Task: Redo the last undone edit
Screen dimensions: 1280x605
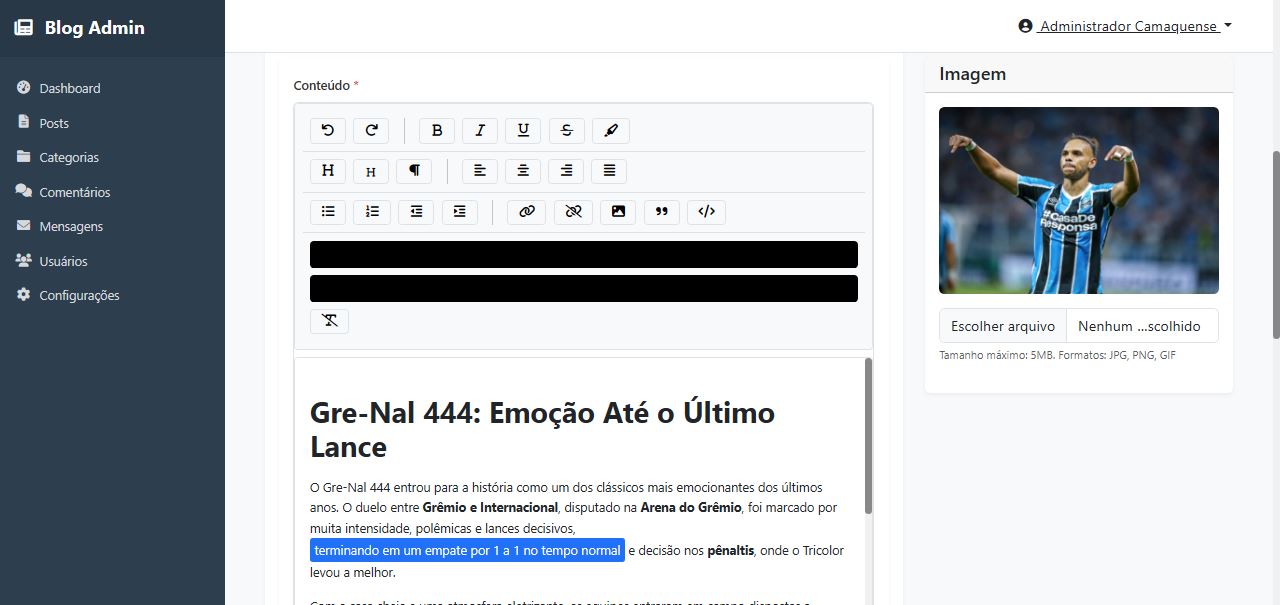Action: pyautogui.click(x=371, y=130)
